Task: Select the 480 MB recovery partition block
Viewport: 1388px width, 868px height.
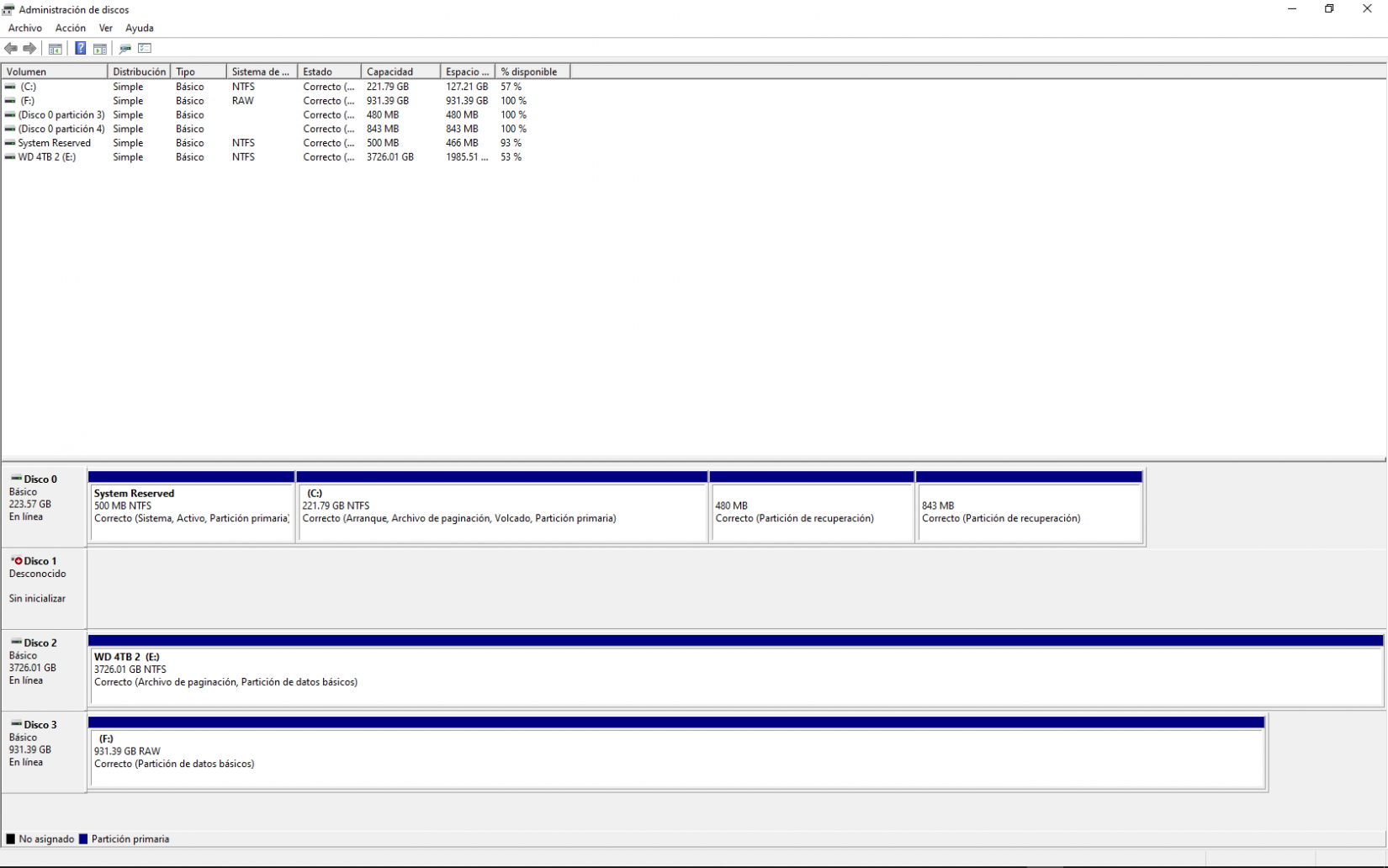Action: 812,507
